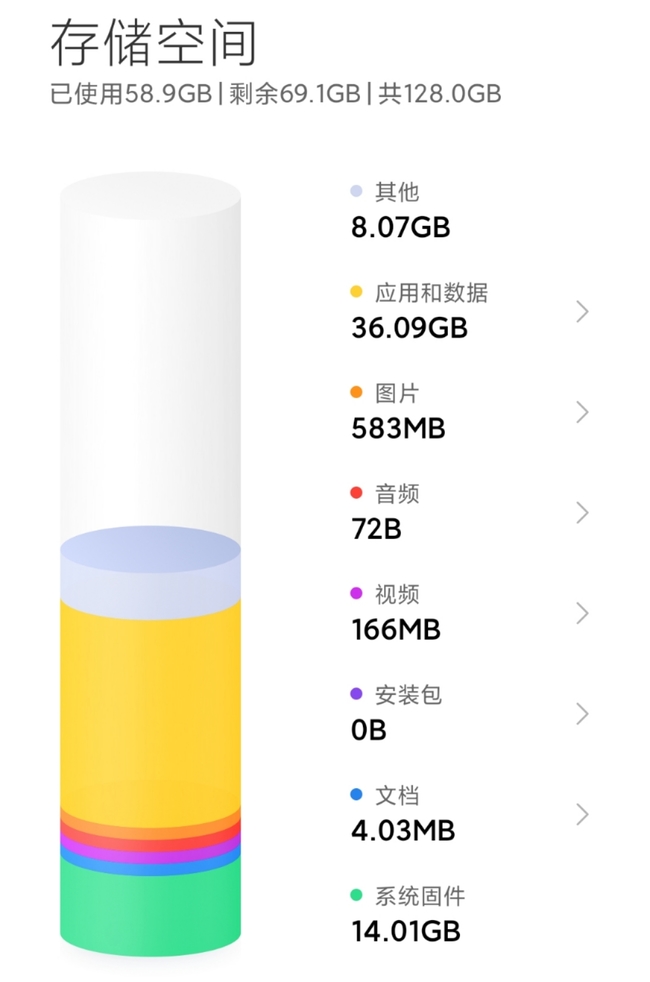The width and height of the screenshot is (650, 982).
Task: Click the red dot icon beside 音频
Action: 356,493
